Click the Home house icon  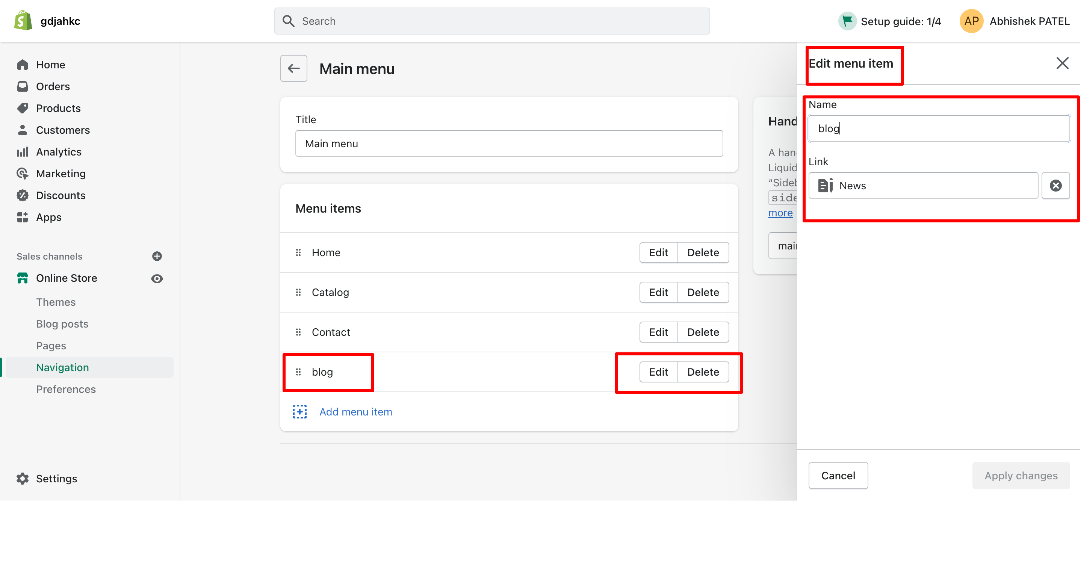point(23,65)
